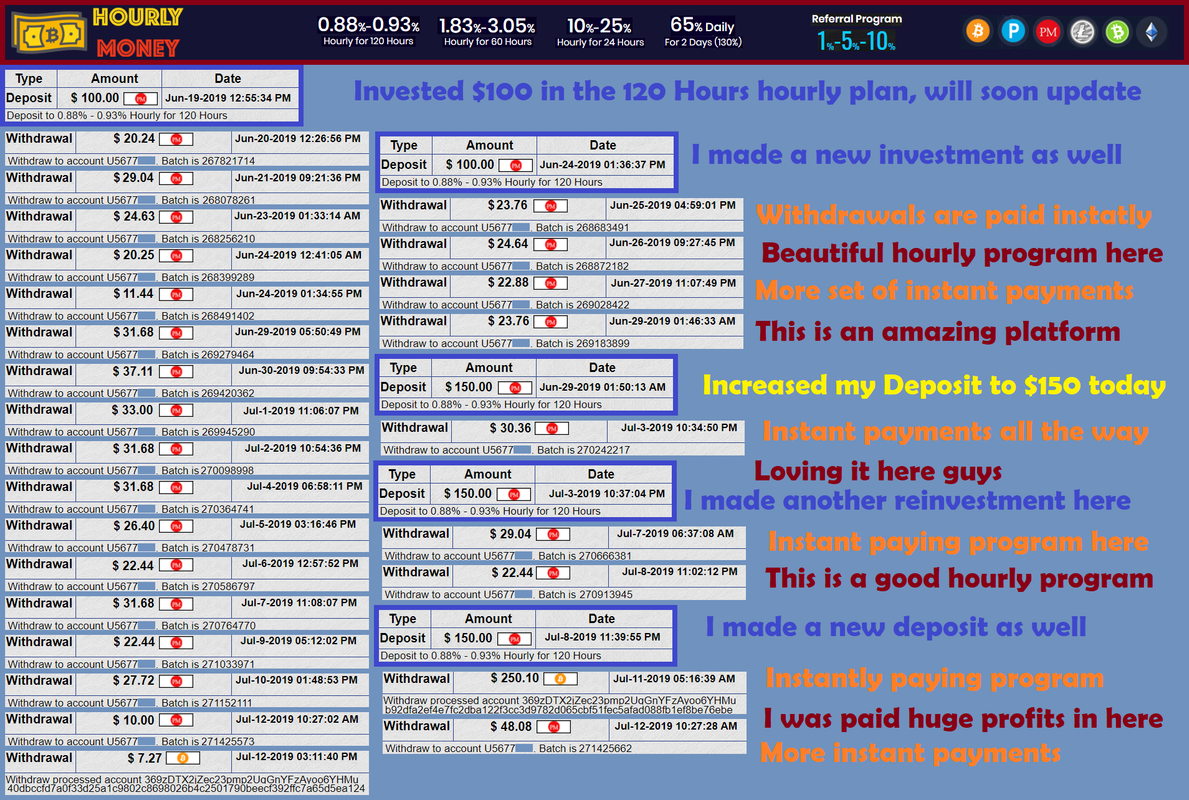The height and width of the screenshot is (800, 1189).
Task: Click the 'Batch is 270586797' text
Action: click(x=208, y=587)
